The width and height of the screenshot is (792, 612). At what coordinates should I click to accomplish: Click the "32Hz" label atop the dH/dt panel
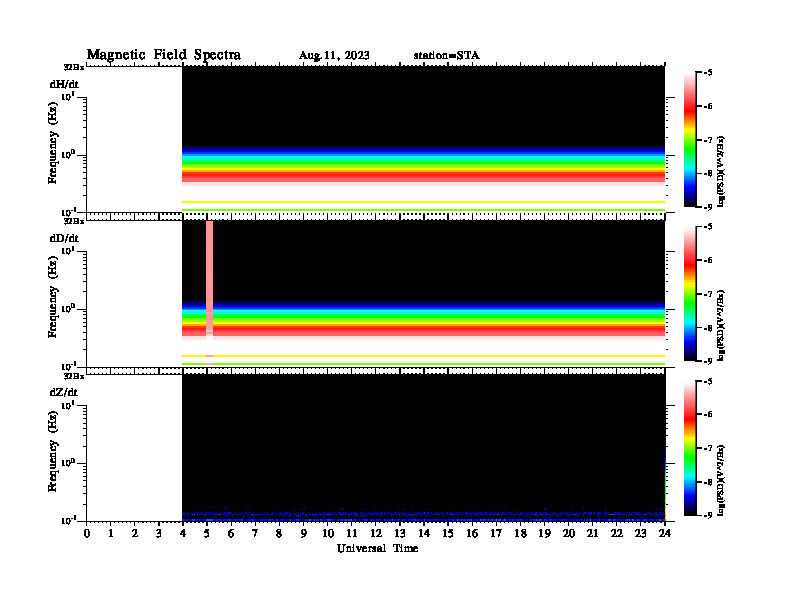pos(74,67)
